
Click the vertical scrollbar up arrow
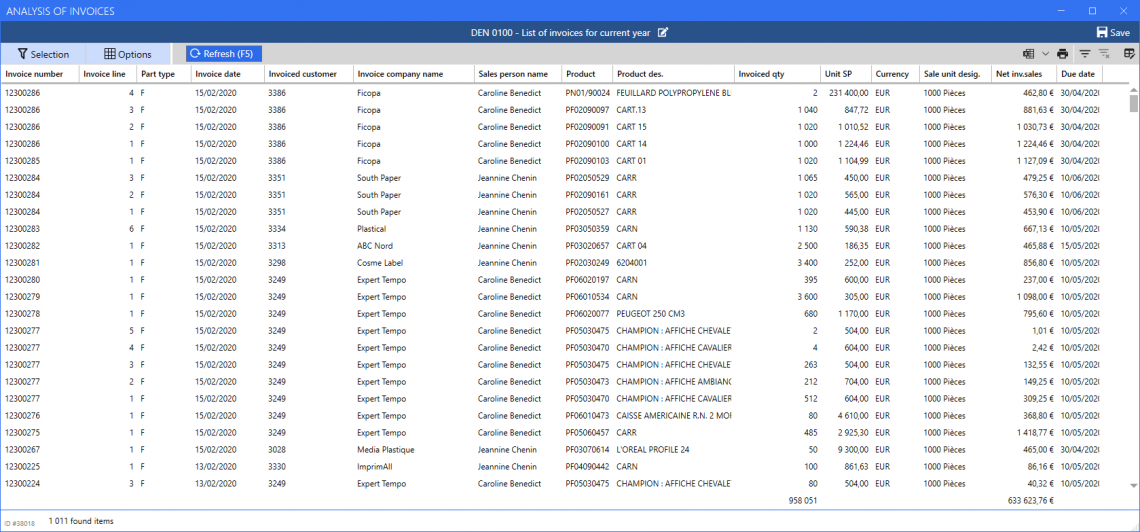point(1133,89)
